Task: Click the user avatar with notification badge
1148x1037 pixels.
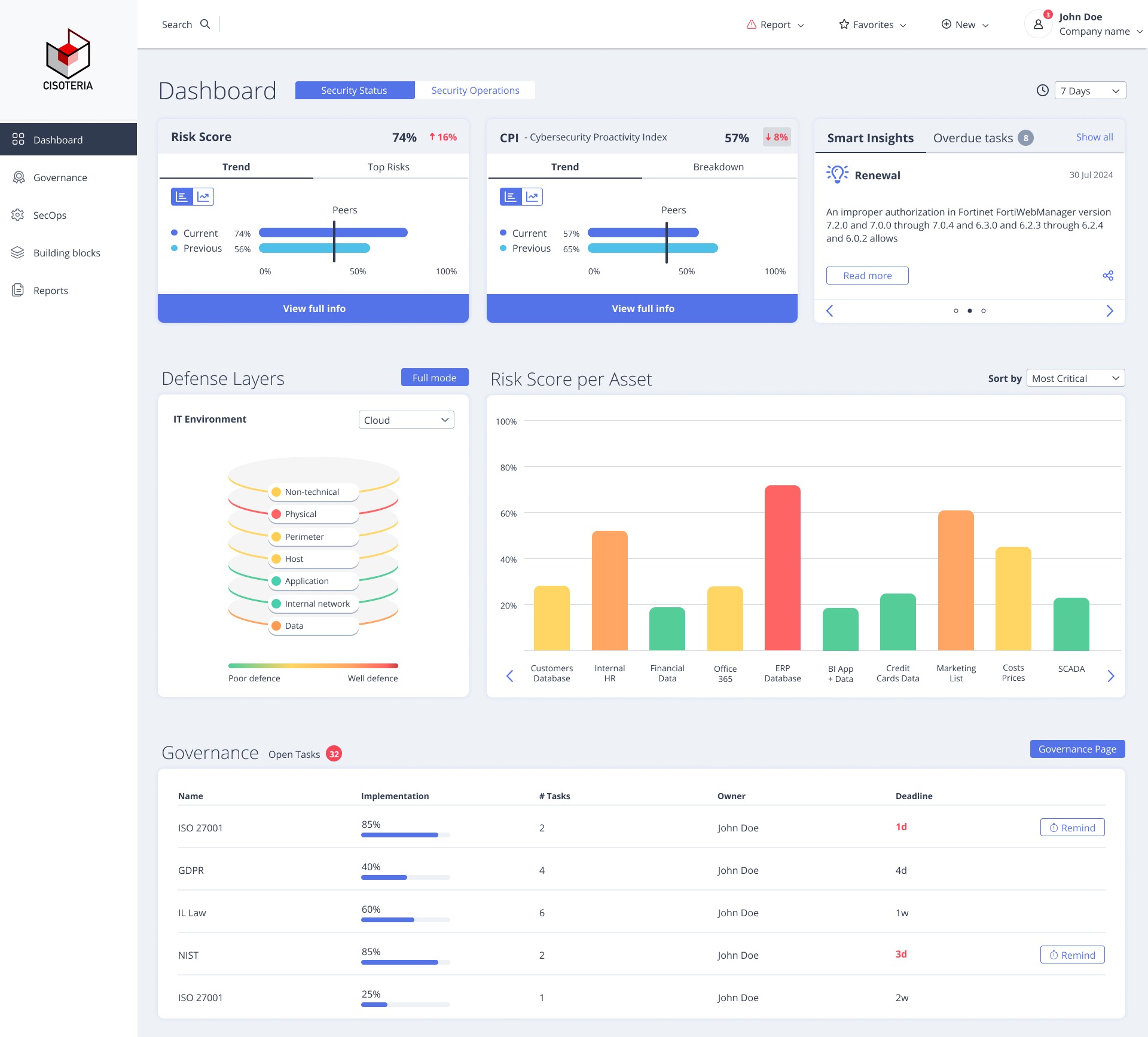Action: pos(1039,25)
